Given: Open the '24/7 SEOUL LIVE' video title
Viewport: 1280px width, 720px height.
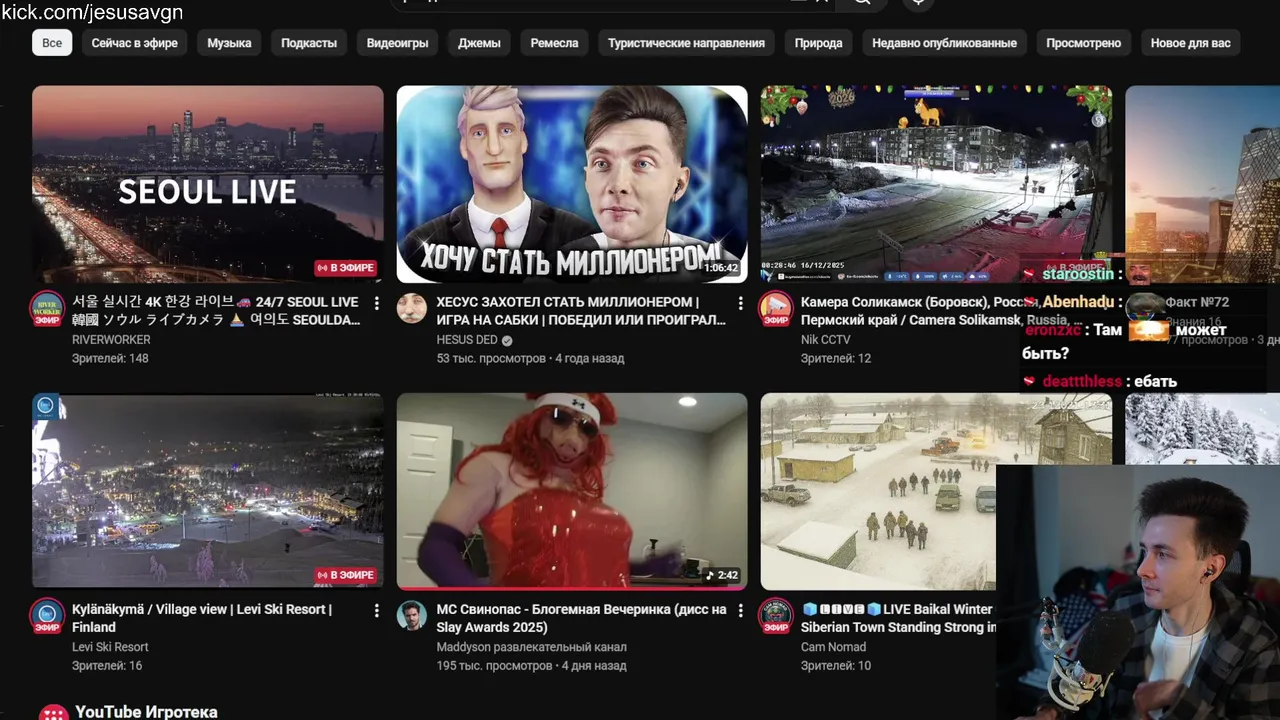Looking at the screenshot, I should [216, 311].
